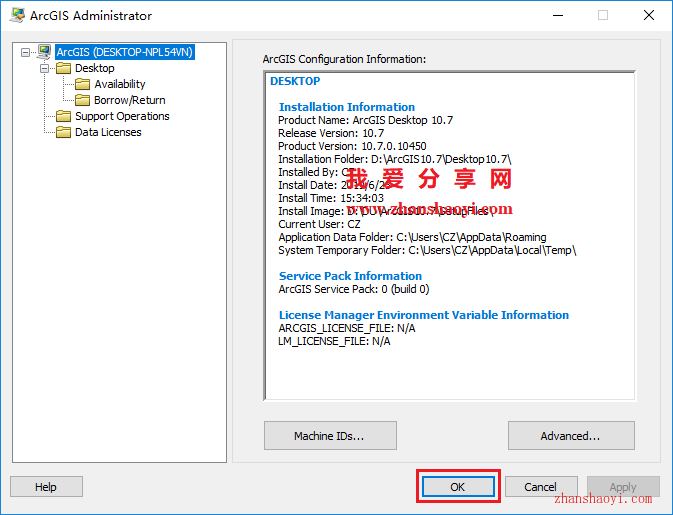
Task: Click the 'Install Time: 15:34:03' line
Action: (331, 198)
